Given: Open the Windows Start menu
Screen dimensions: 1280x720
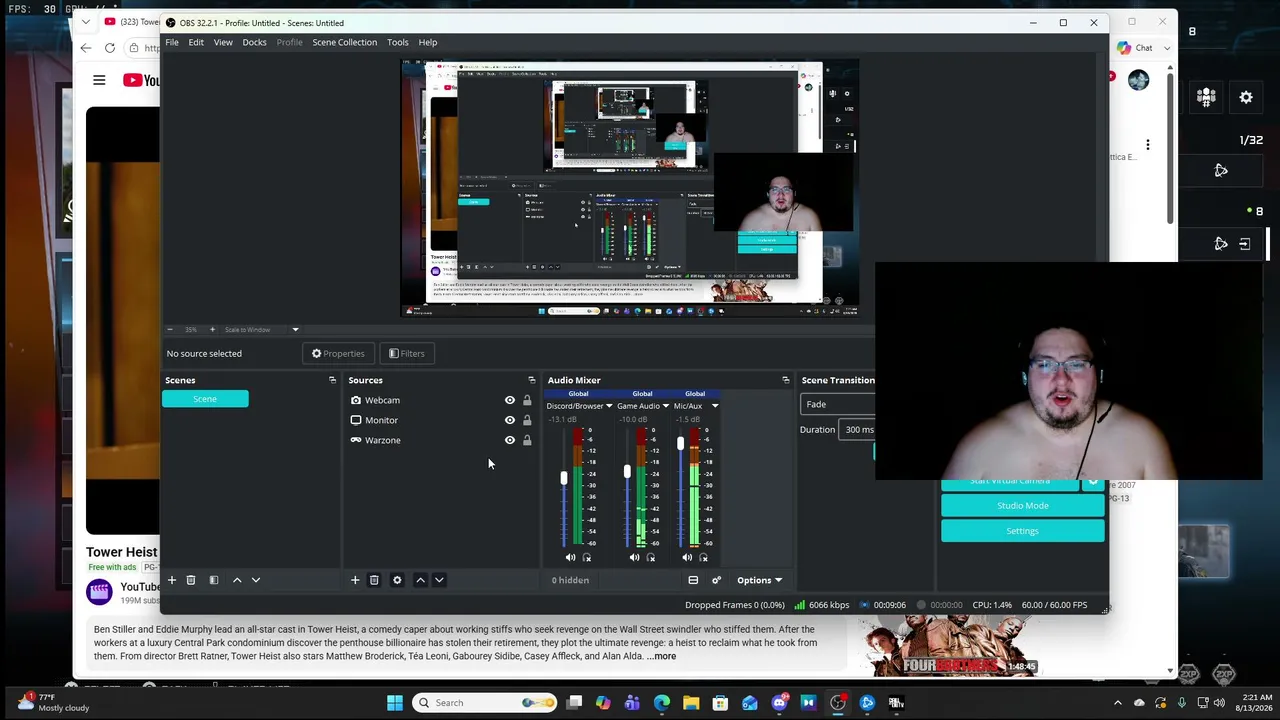Looking at the screenshot, I should click(395, 703).
